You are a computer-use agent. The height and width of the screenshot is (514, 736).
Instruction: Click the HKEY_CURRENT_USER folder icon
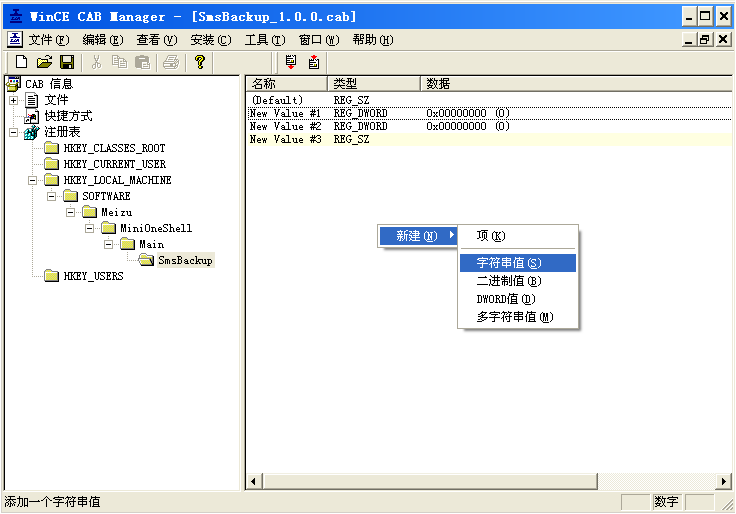[51, 164]
